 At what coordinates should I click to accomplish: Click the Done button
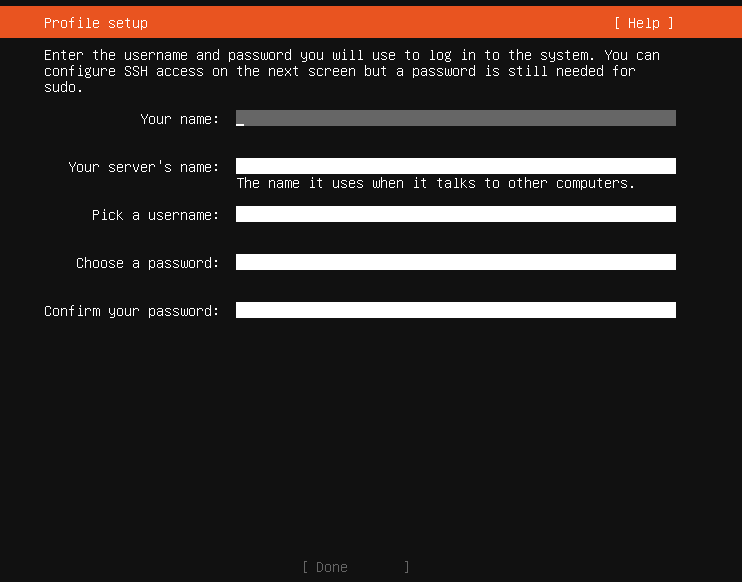356,567
